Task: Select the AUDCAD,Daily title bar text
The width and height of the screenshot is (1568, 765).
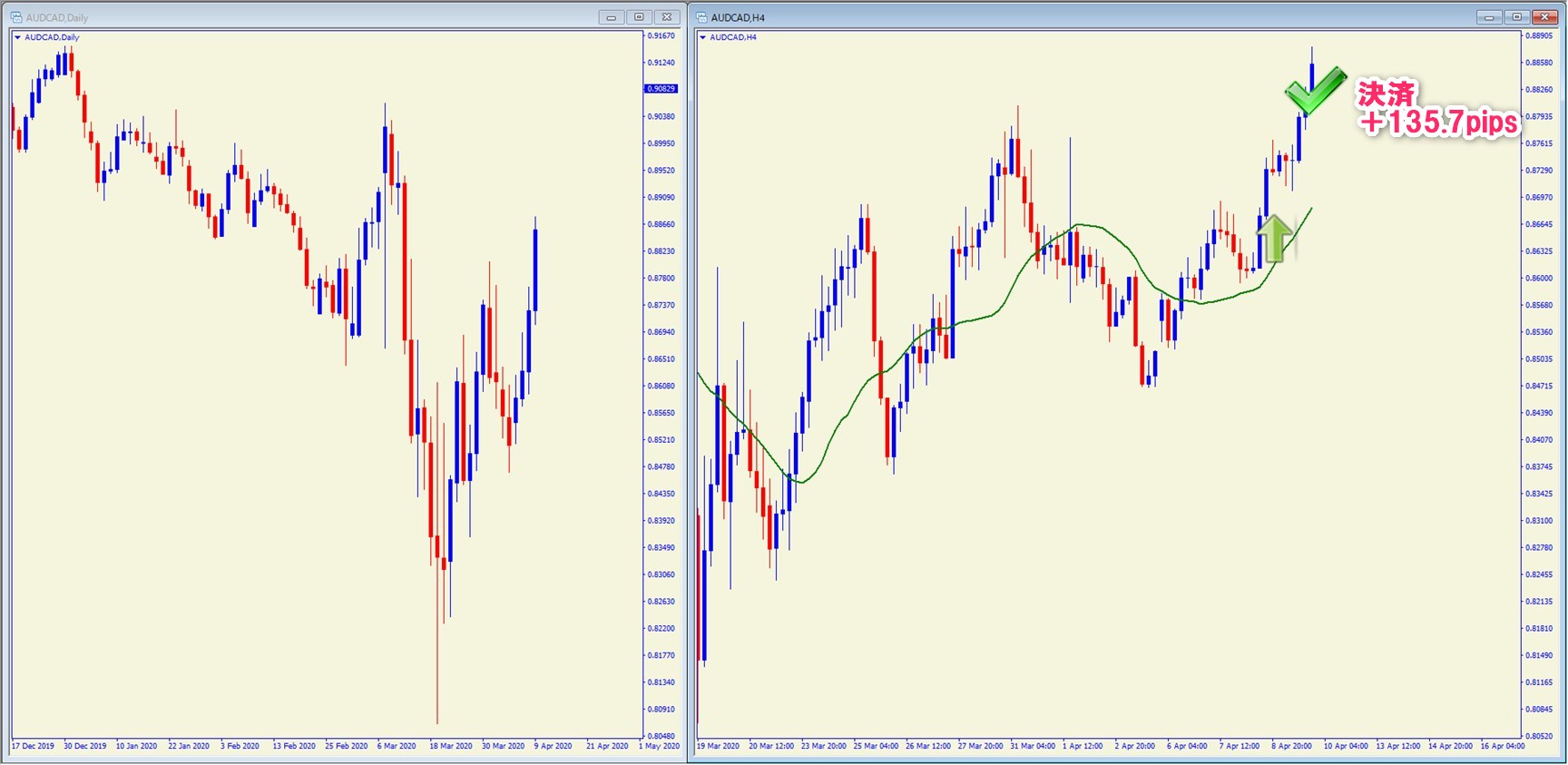Action: click(x=57, y=18)
